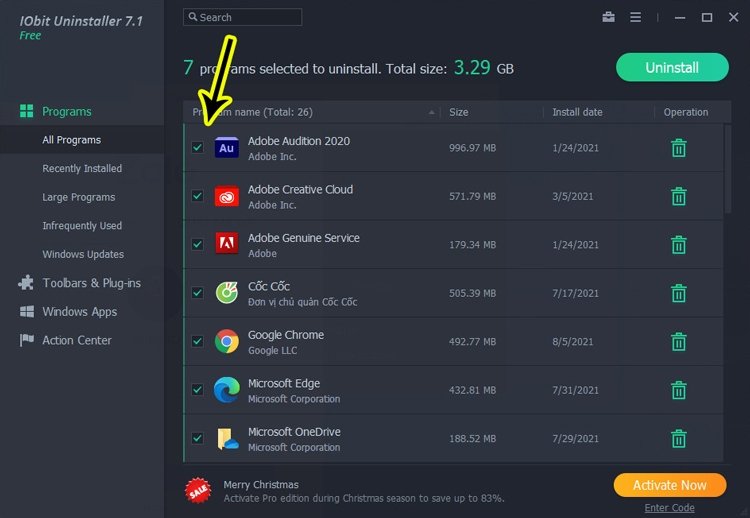
Task: Deselect the Adobe Genuine Service checkbox
Action: pyautogui.click(x=197, y=244)
